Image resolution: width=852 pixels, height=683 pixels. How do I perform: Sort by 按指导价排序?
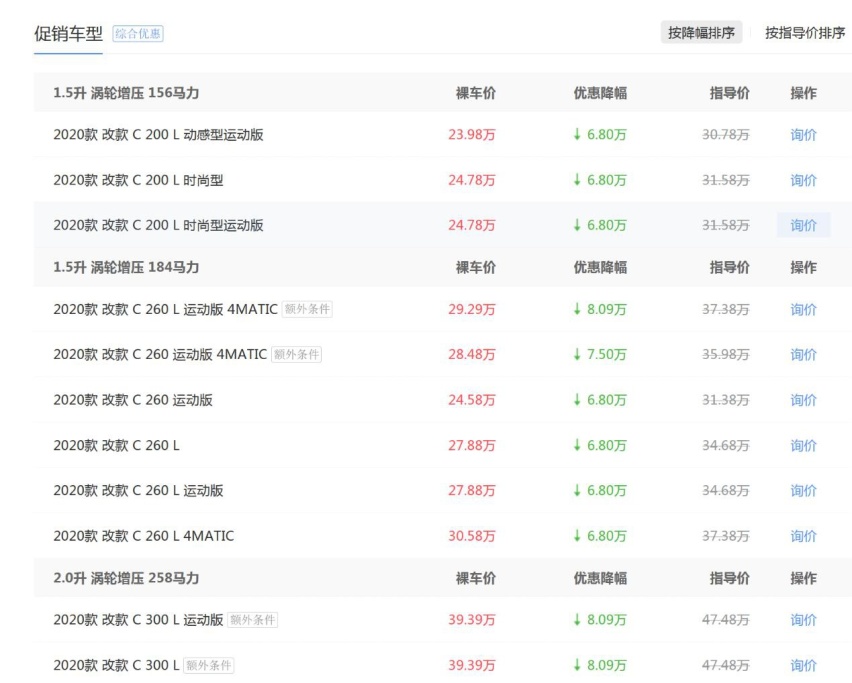point(805,33)
